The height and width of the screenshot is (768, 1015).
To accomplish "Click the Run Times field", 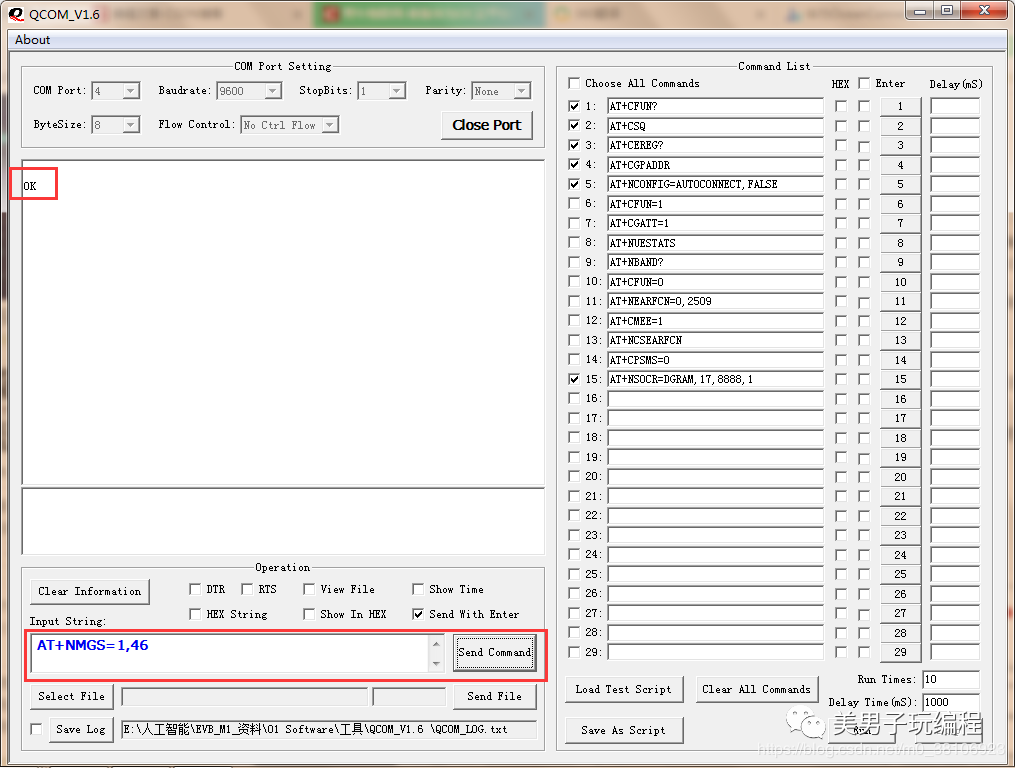I will (950, 679).
